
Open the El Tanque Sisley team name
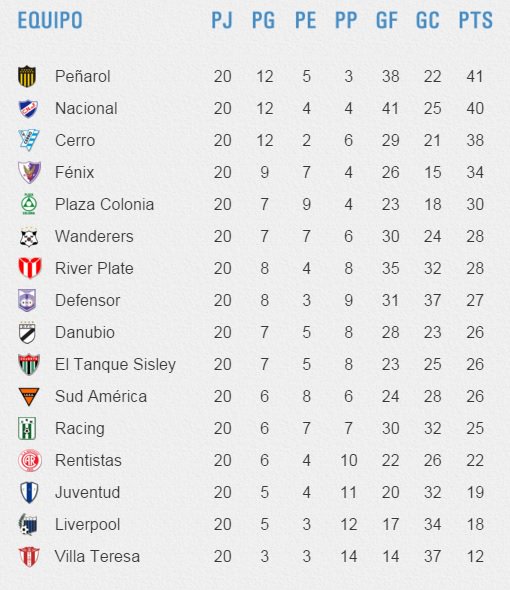115,365
